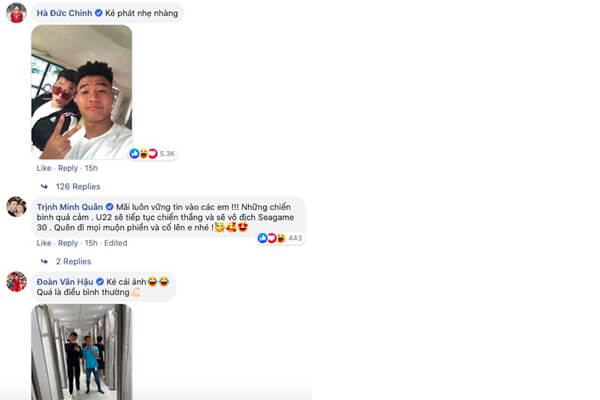
Task: Click verified badge next to Đoàn Văn Hậu
Action: (100, 282)
